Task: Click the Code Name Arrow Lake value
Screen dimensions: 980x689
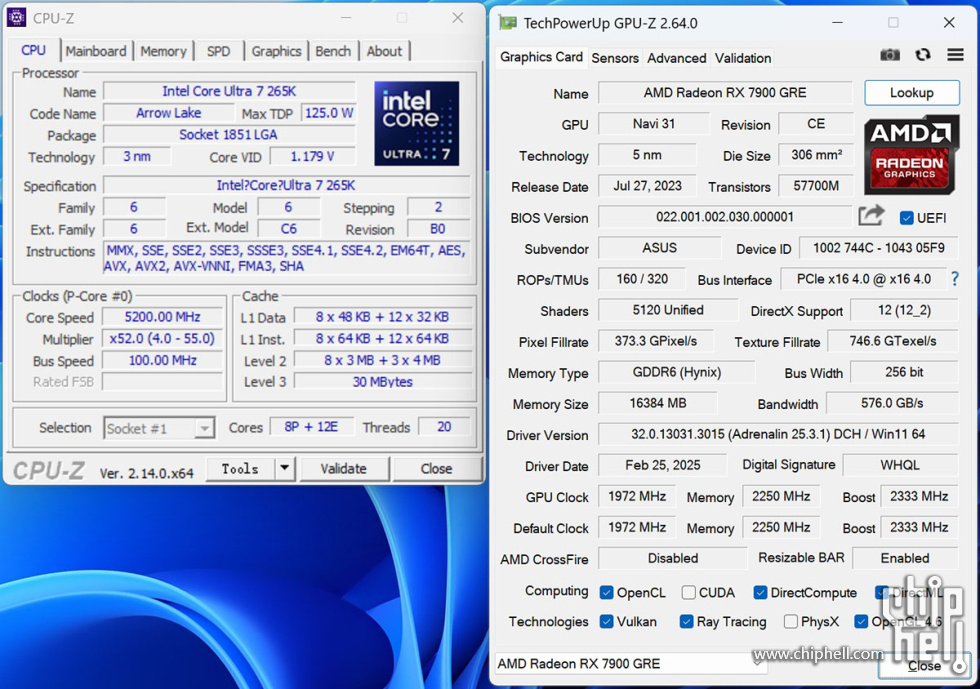Action: (169, 113)
